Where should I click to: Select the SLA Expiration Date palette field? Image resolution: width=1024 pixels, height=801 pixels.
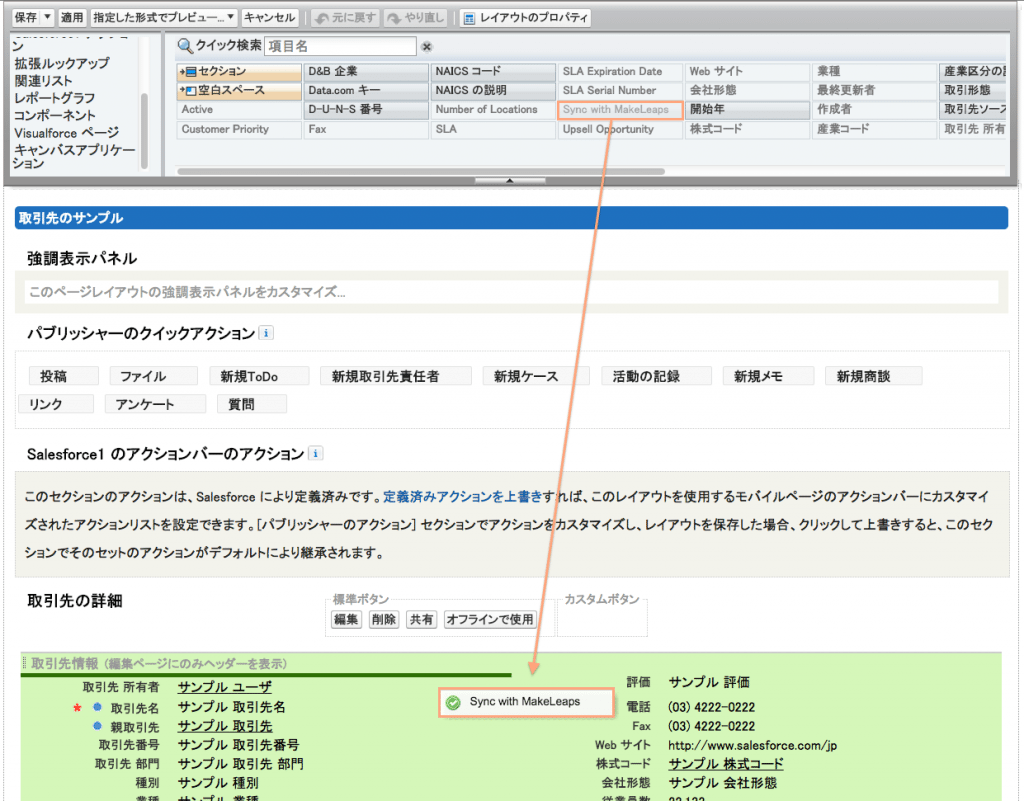[x=620, y=71]
